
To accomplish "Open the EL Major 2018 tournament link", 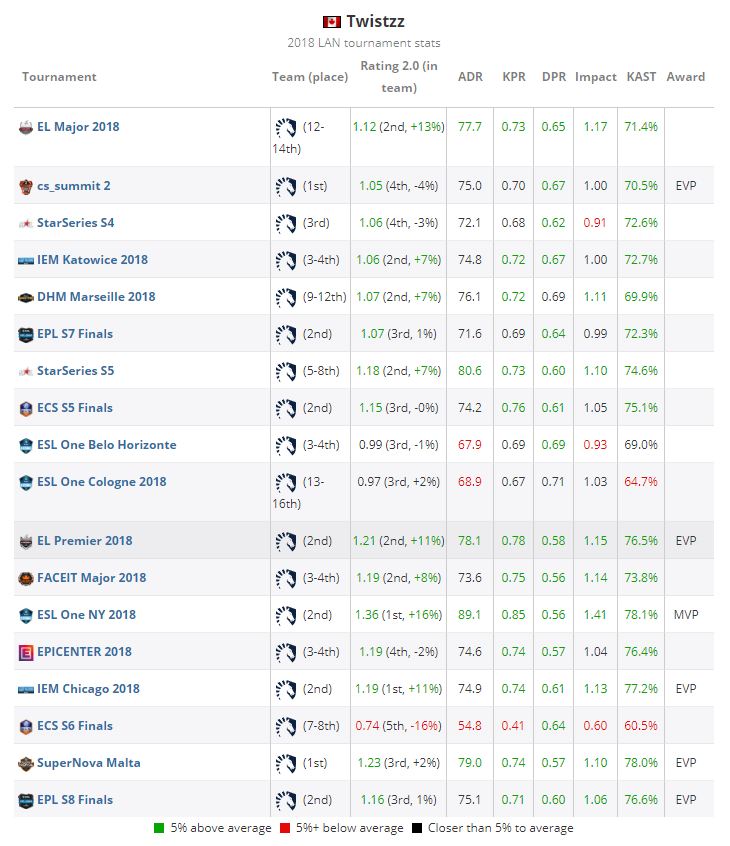I will (x=78, y=127).
